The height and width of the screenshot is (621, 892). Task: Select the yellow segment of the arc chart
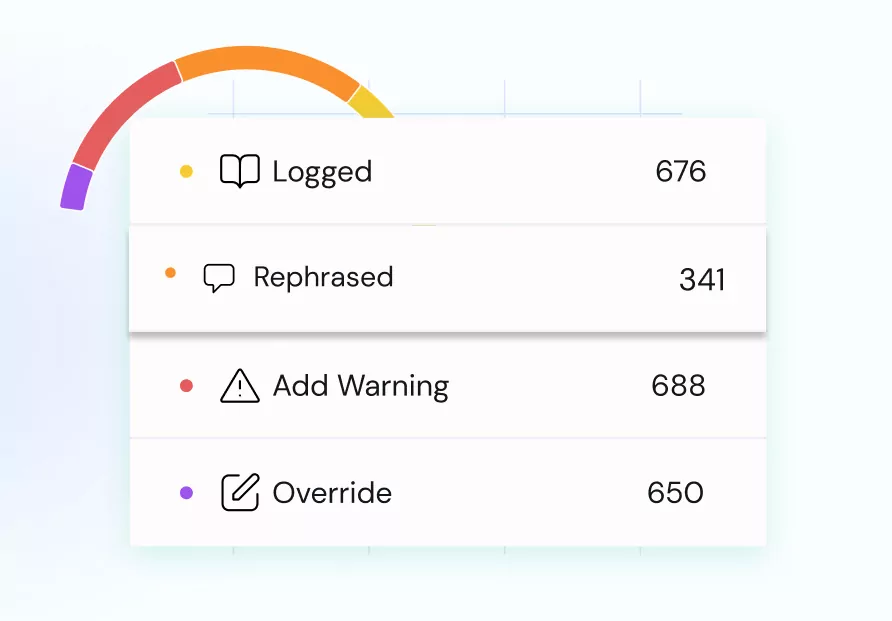371,104
